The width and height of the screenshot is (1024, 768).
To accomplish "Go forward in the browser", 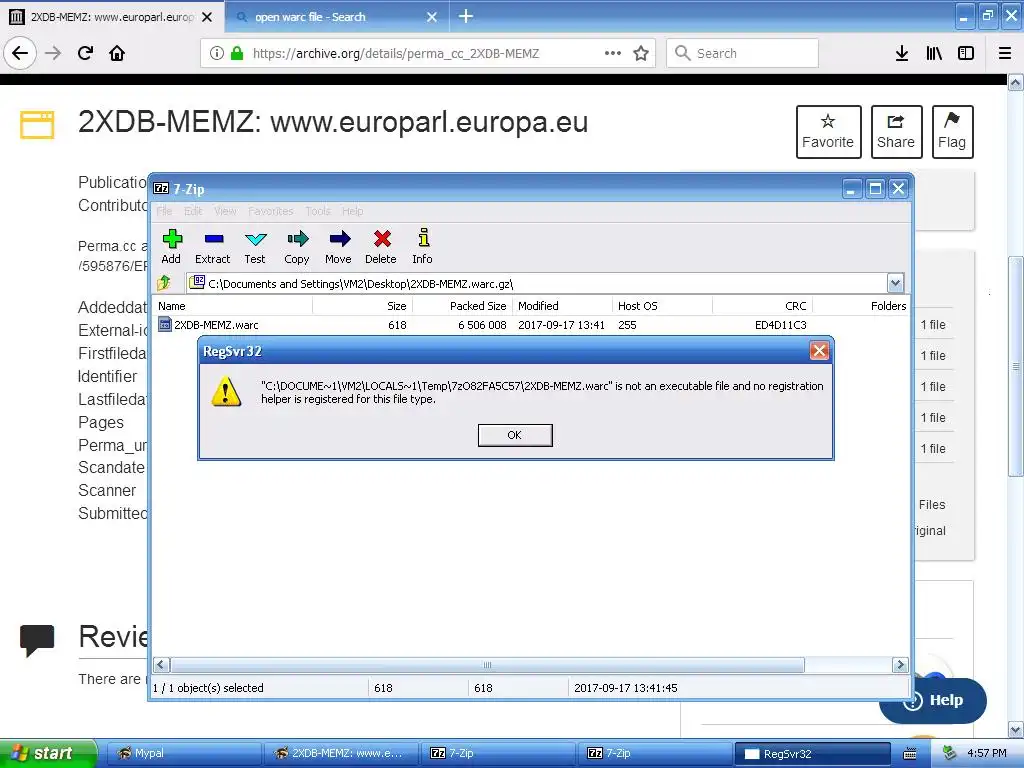I will coord(53,53).
